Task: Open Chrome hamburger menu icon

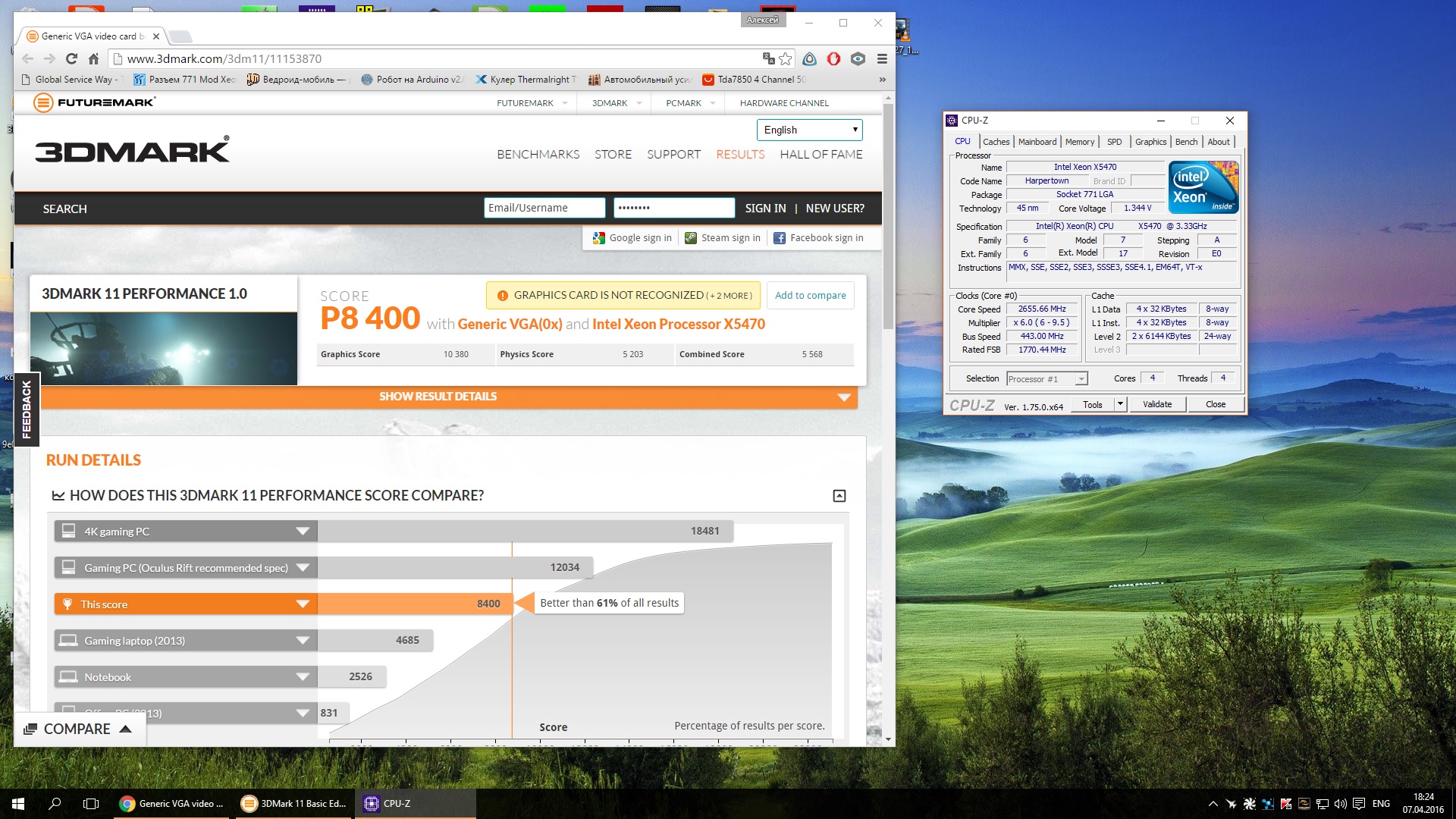Action: [x=882, y=58]
